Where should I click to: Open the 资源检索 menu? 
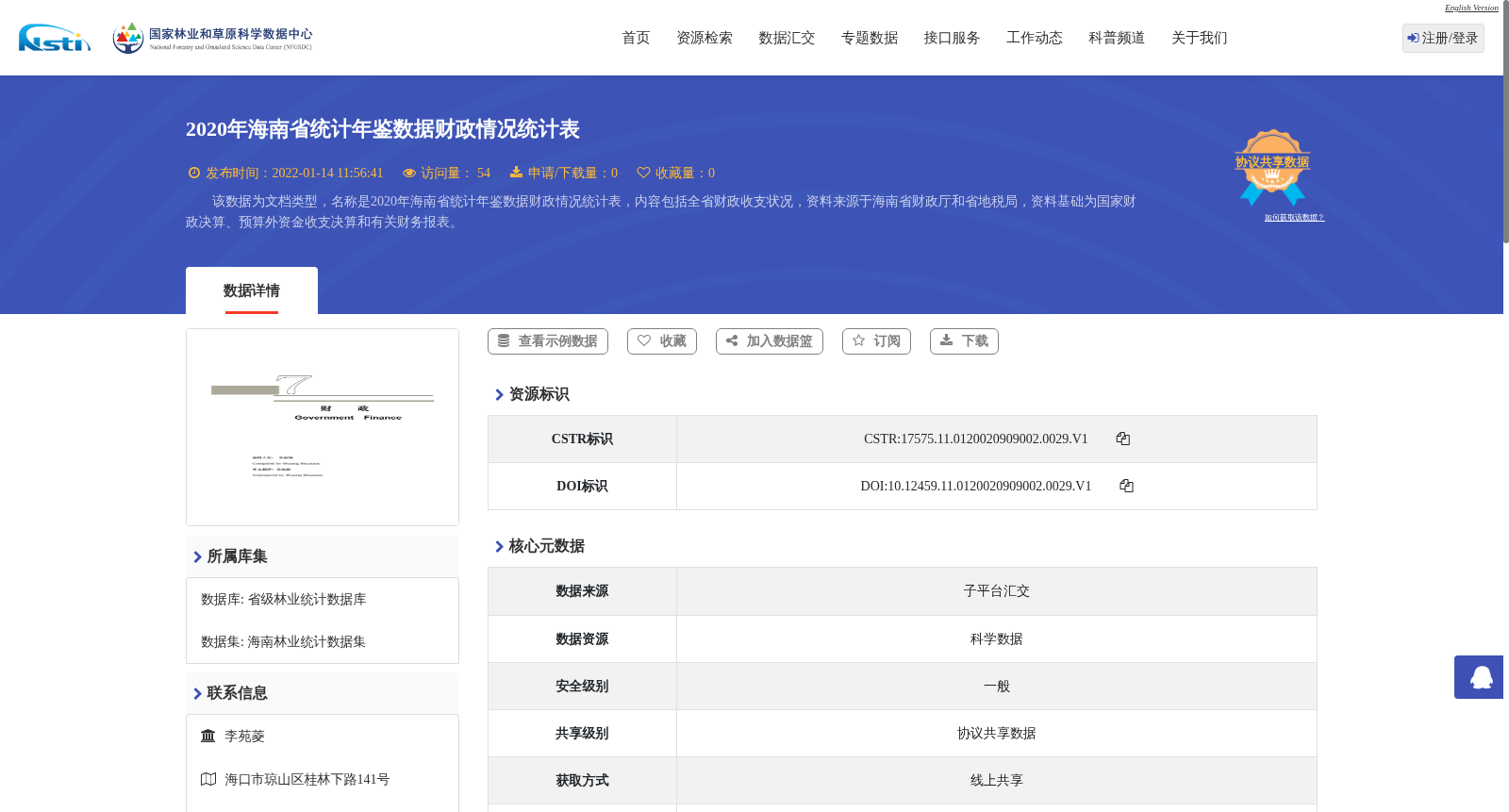[x=705, y=38]
